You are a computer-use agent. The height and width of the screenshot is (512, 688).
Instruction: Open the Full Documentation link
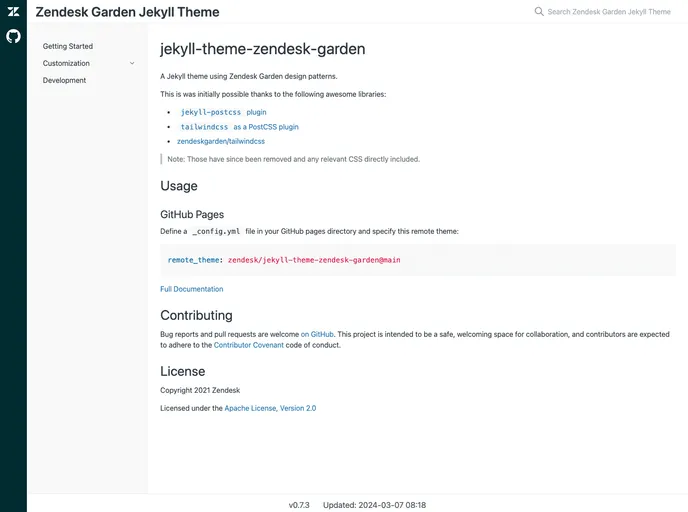coord(192,289)
